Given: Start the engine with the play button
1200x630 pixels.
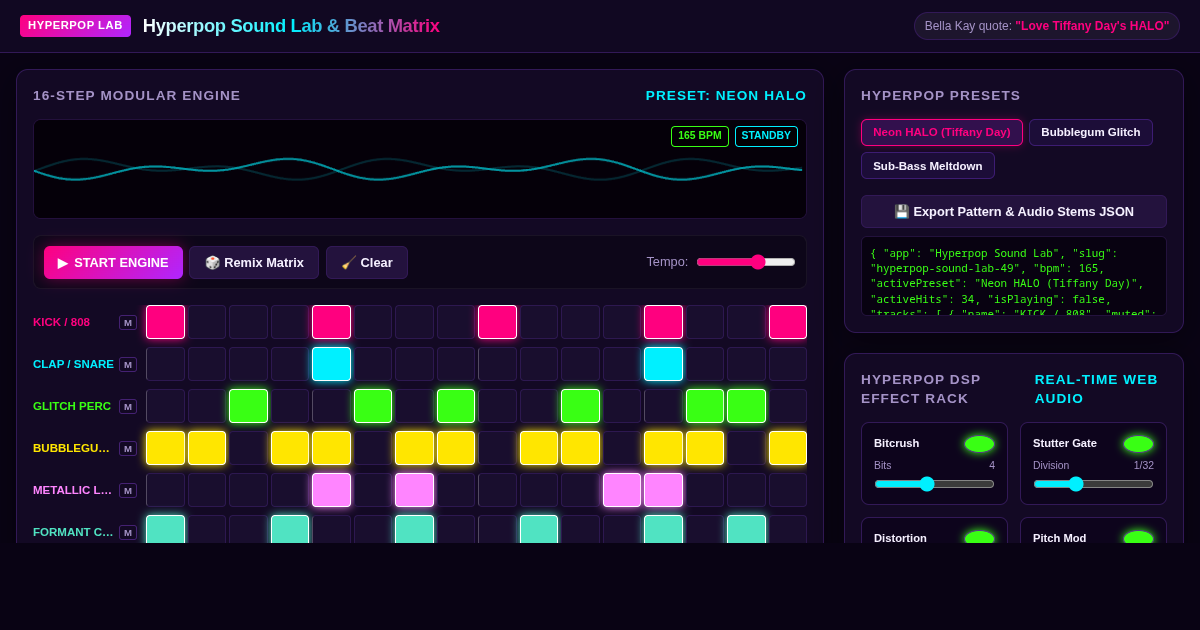Looking at the screenshot, I should click(113, 262).
